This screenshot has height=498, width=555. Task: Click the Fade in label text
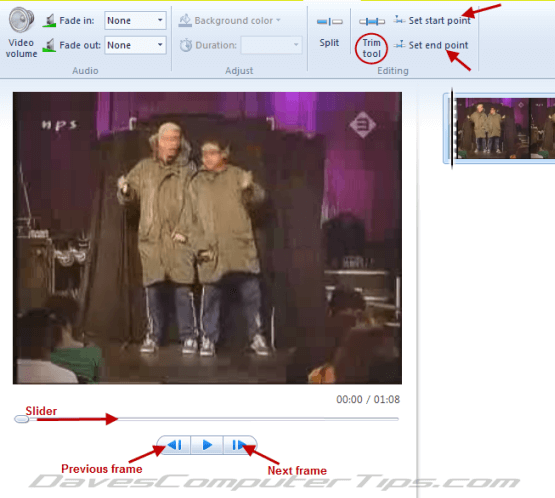(77, 21)
